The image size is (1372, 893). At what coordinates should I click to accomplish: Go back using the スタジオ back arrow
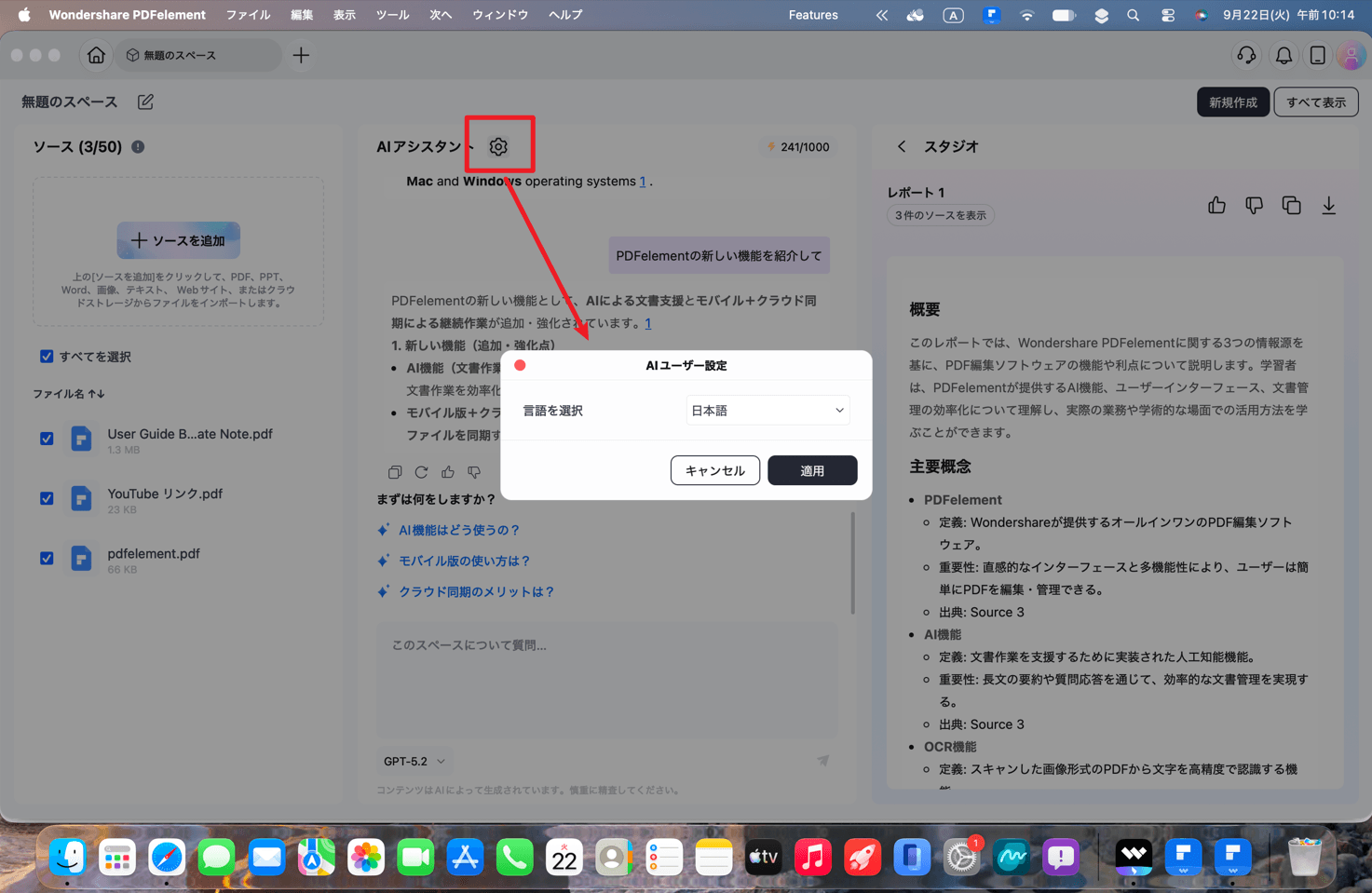901,146
